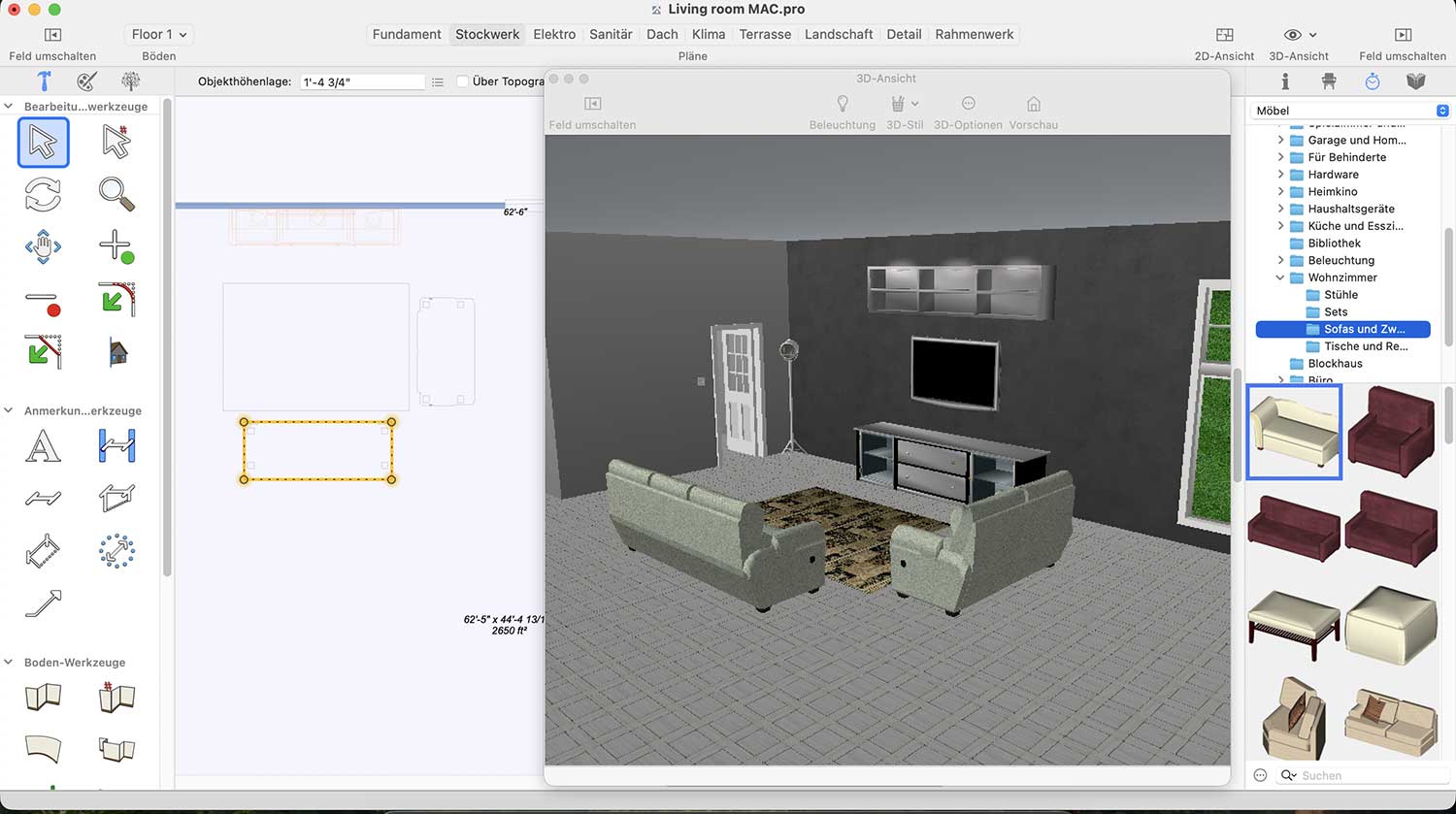1456x814 pixels.
Task: Select the arrow selection tool
Action: point(43,143)
